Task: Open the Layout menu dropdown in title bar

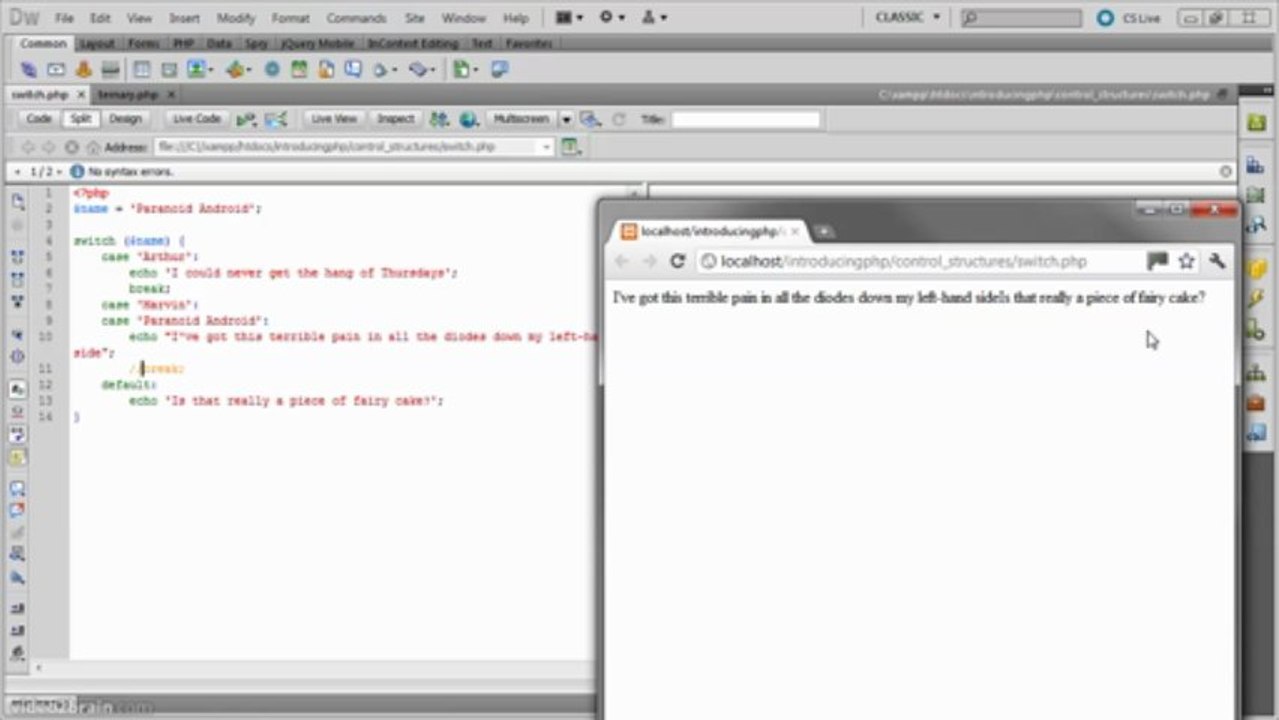Action: point(570,18)
